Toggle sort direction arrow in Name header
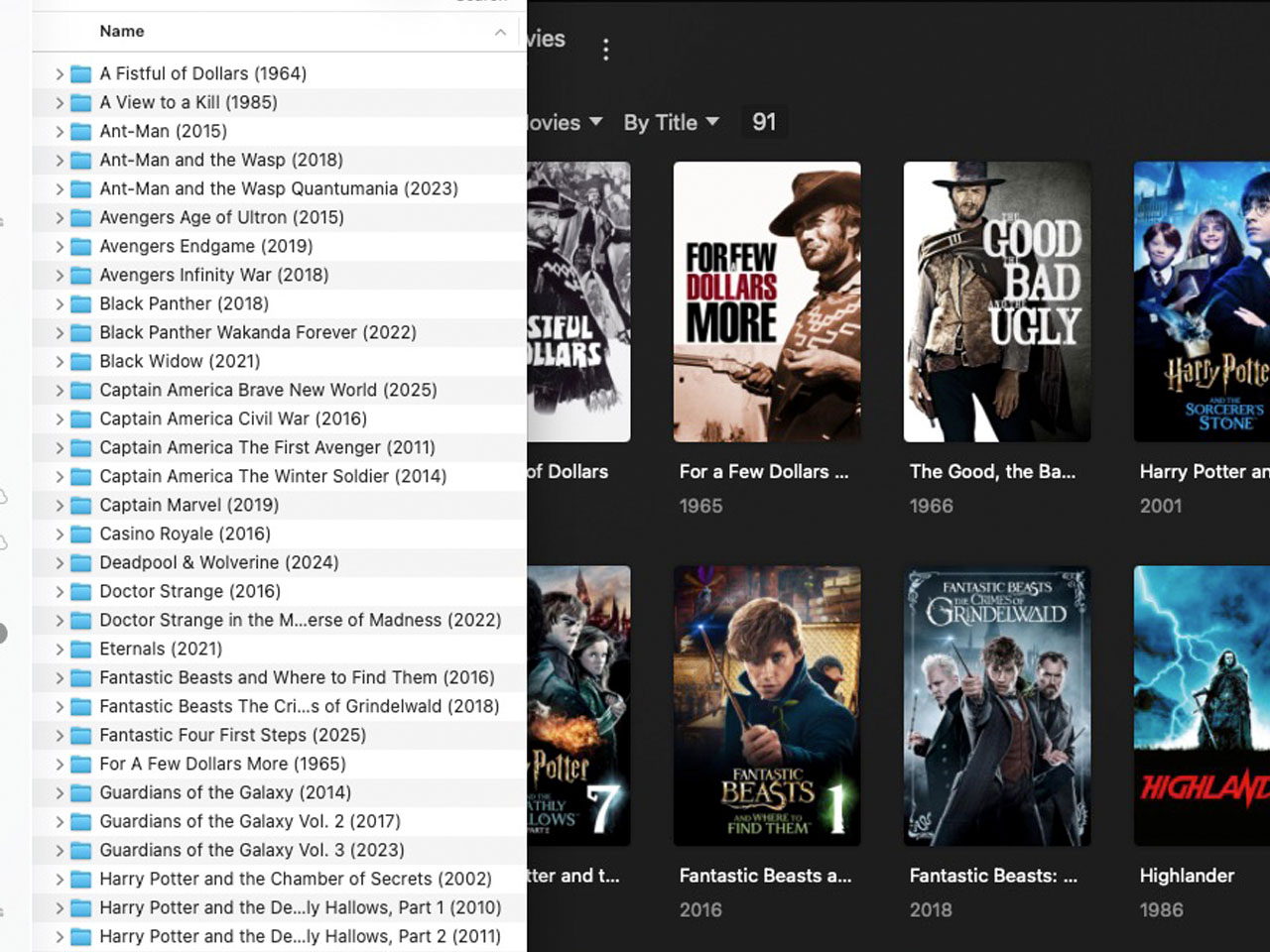The image size is (1270, 952). [500, 33]
